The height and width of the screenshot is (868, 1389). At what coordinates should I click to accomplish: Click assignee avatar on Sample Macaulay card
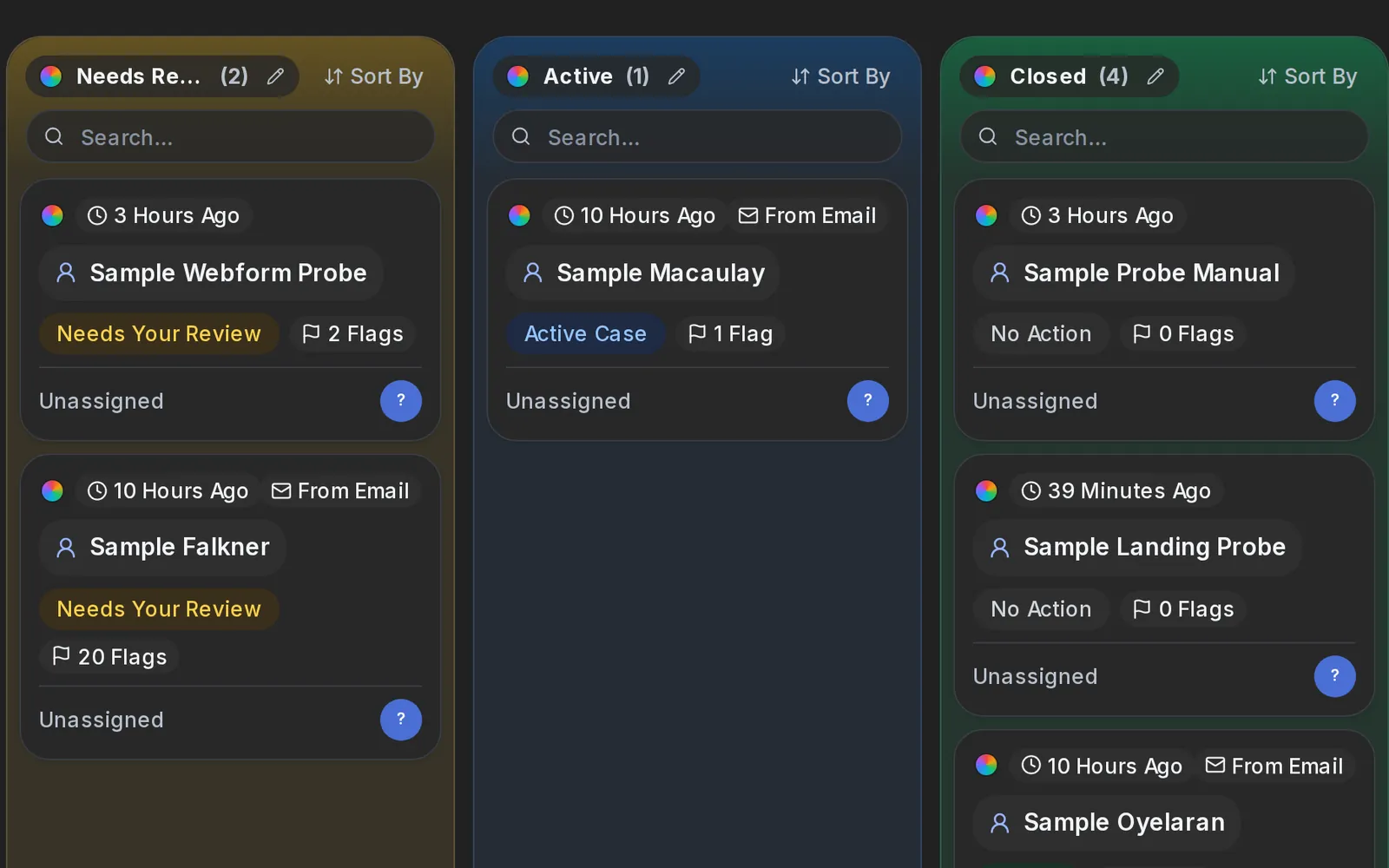click(868, 401)
